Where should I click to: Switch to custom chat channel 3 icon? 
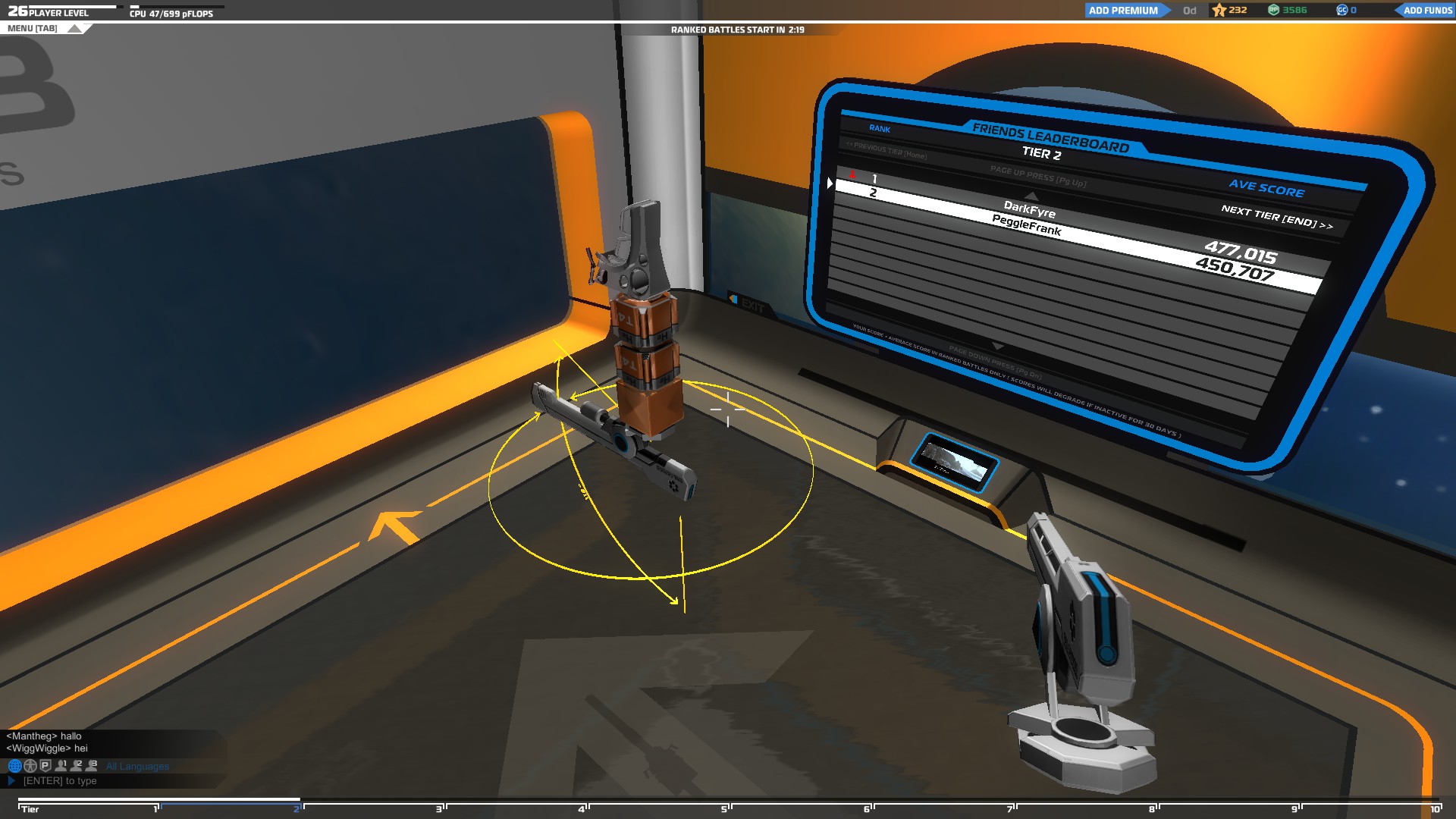click(92, 766)
